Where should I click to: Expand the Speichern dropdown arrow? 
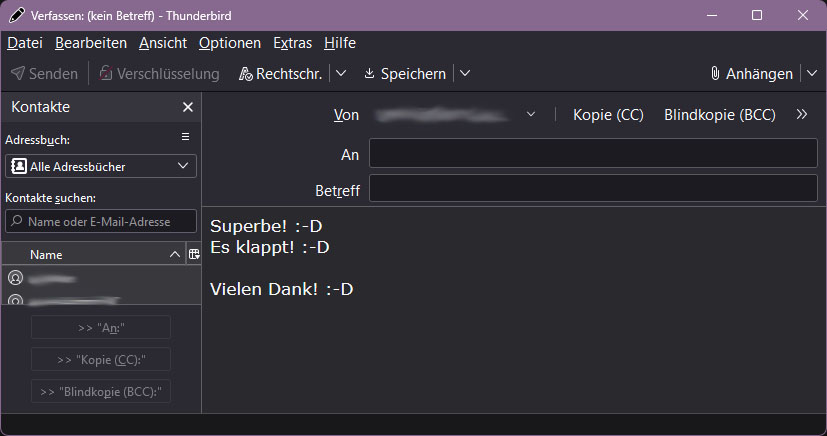point(464,74)
